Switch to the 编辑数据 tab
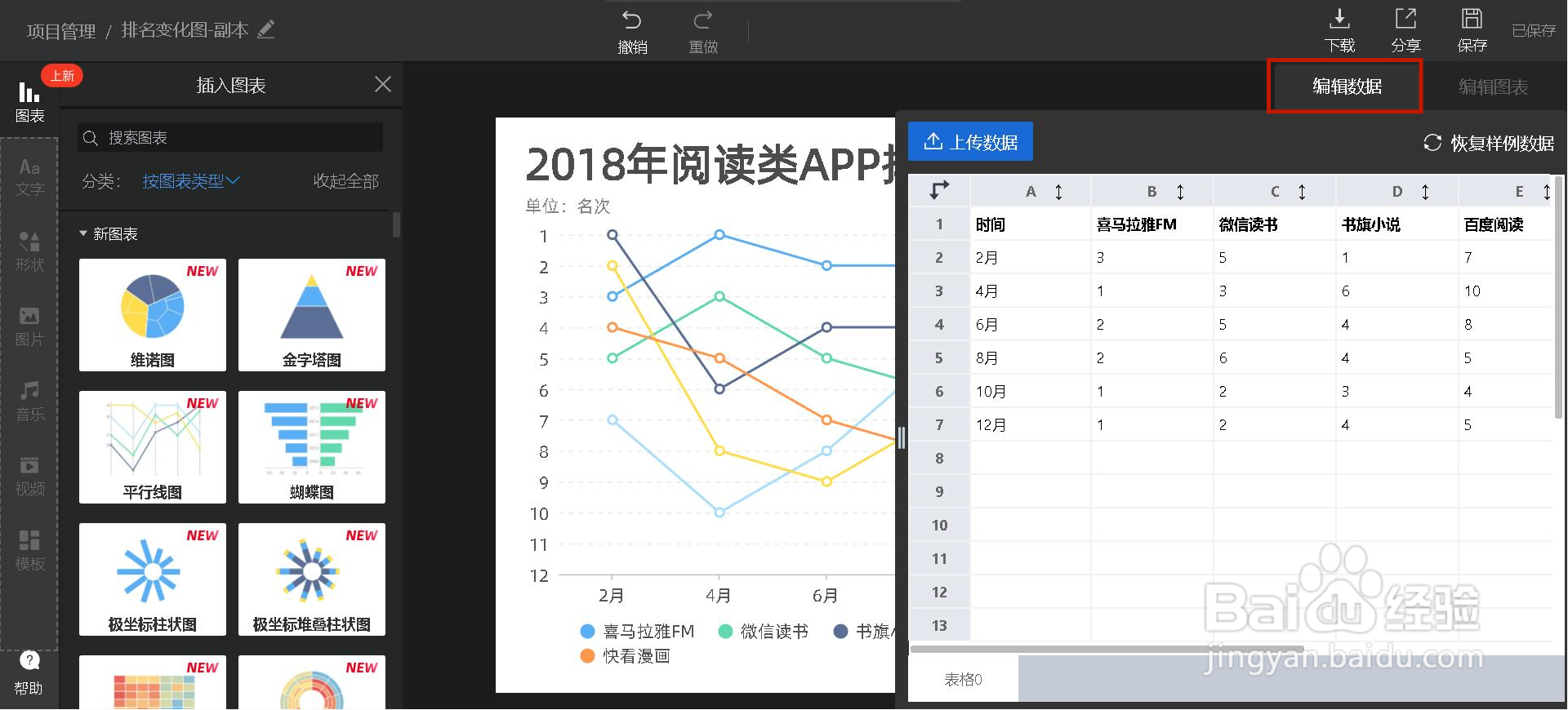The height and width of the screenshot is (710, 1568). [x=1346, y=86]
